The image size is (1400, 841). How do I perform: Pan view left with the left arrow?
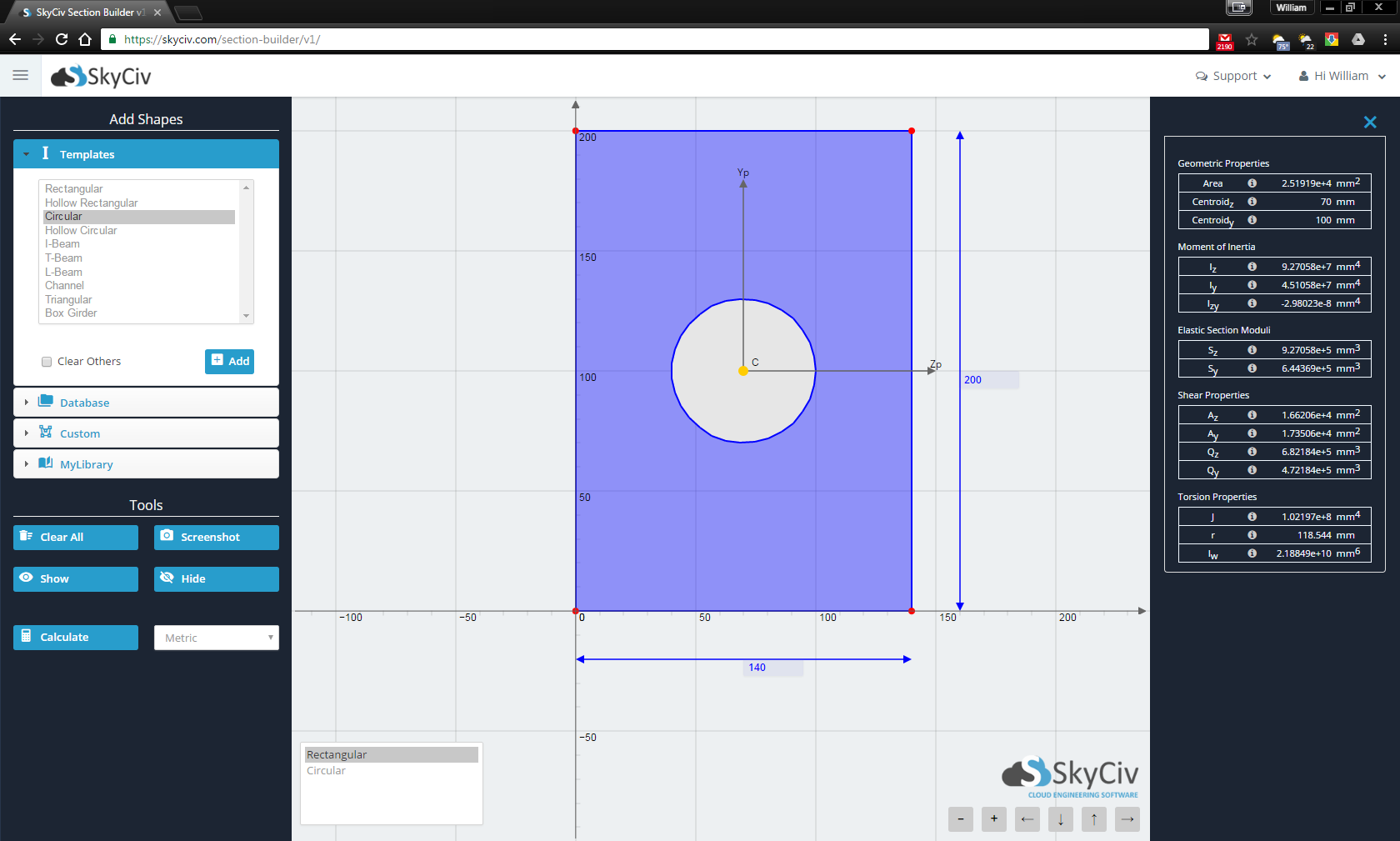1027,819
